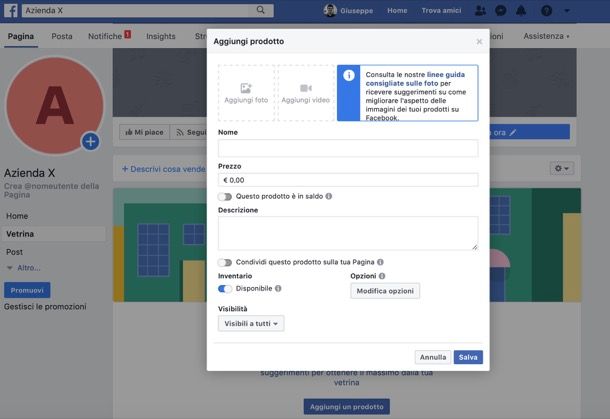Click the Azienda X profile picture
This screenshot has height=419, width=610.
pos(55,105)
